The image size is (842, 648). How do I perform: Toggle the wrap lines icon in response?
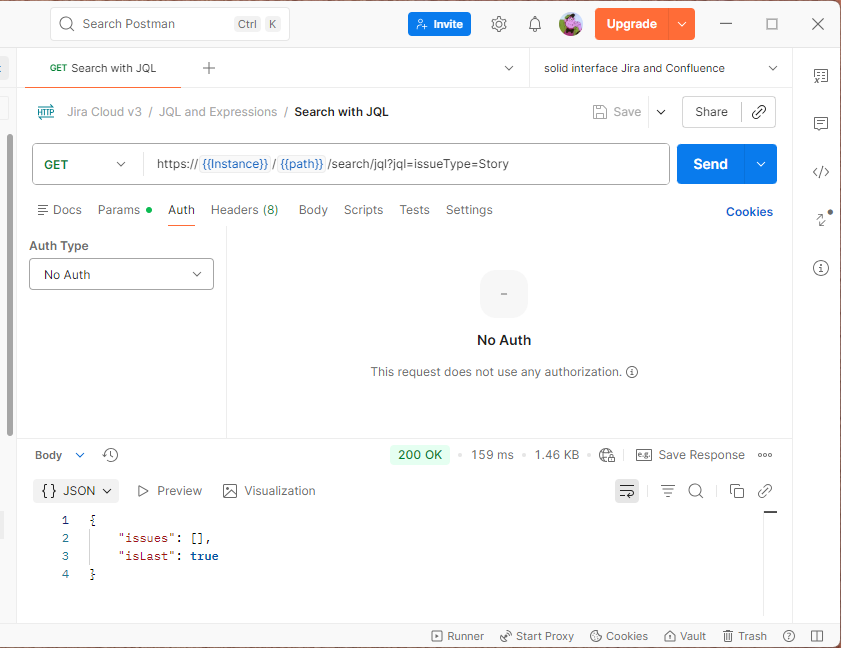click(627, 491)
